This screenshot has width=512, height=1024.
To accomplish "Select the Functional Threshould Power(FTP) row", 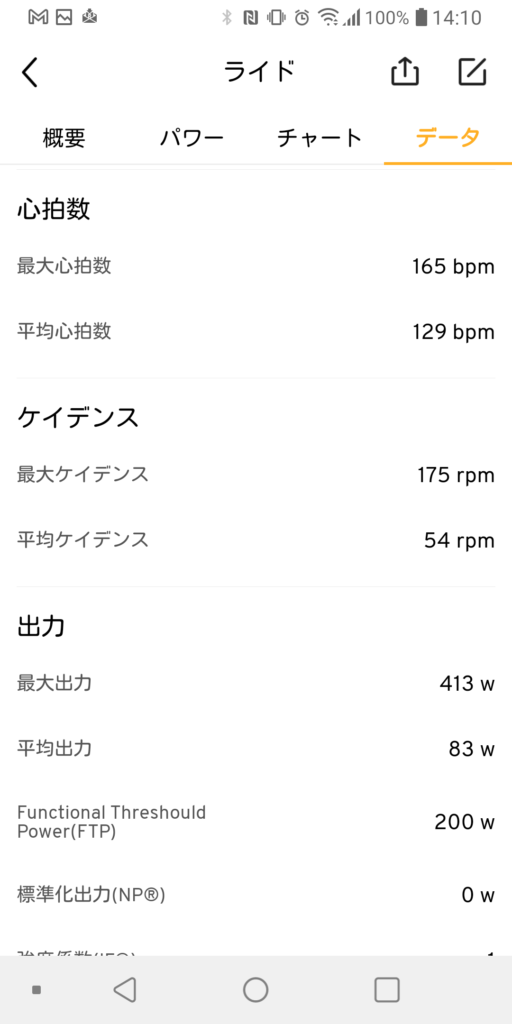I will click(256, 822).
